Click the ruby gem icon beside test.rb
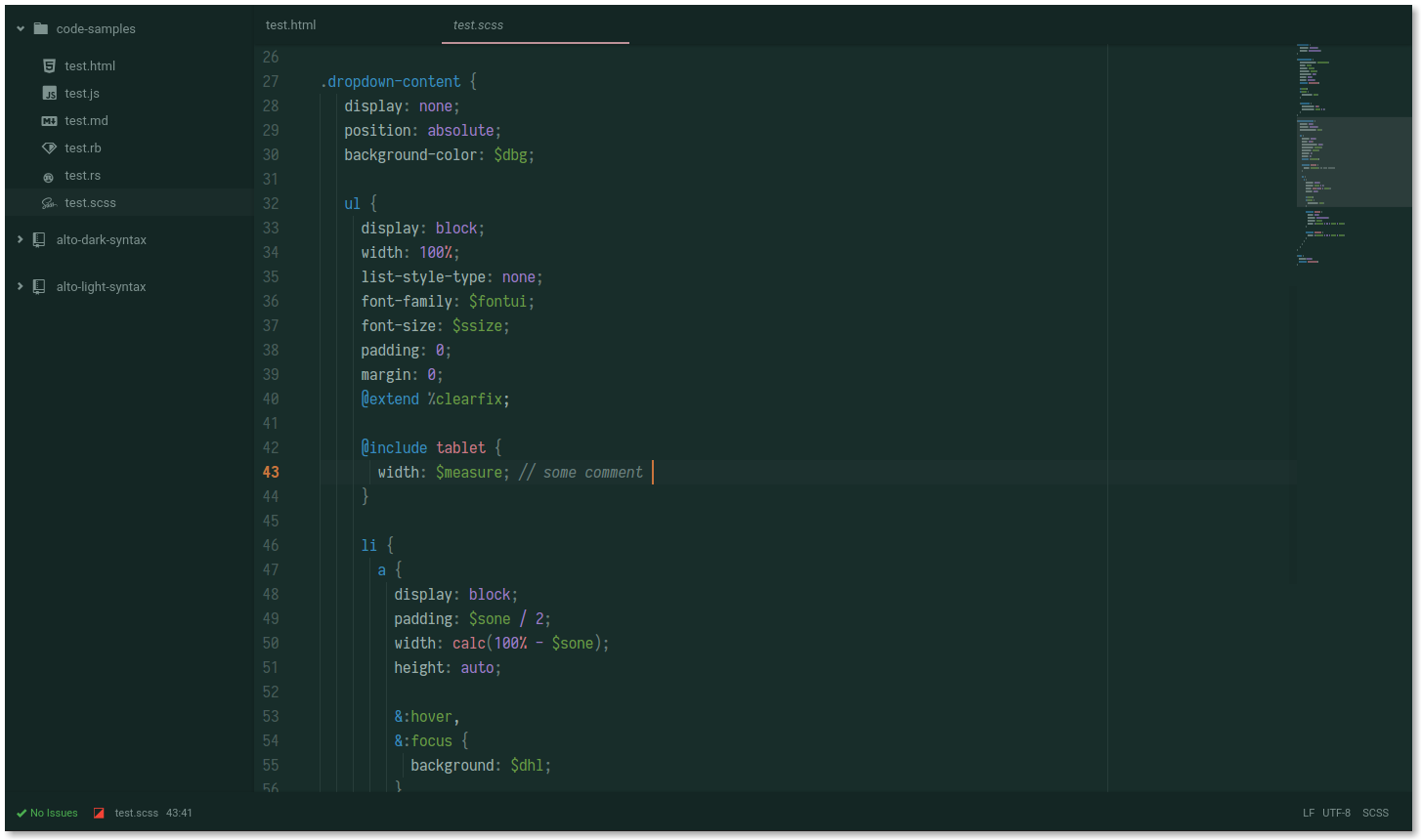1421x840 pixels. pos(49,147)
